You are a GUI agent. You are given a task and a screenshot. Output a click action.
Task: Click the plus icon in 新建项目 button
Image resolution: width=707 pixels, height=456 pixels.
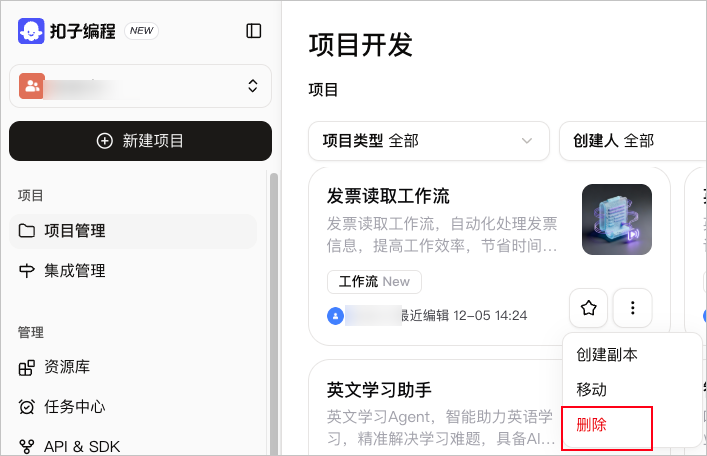point(105,141)
